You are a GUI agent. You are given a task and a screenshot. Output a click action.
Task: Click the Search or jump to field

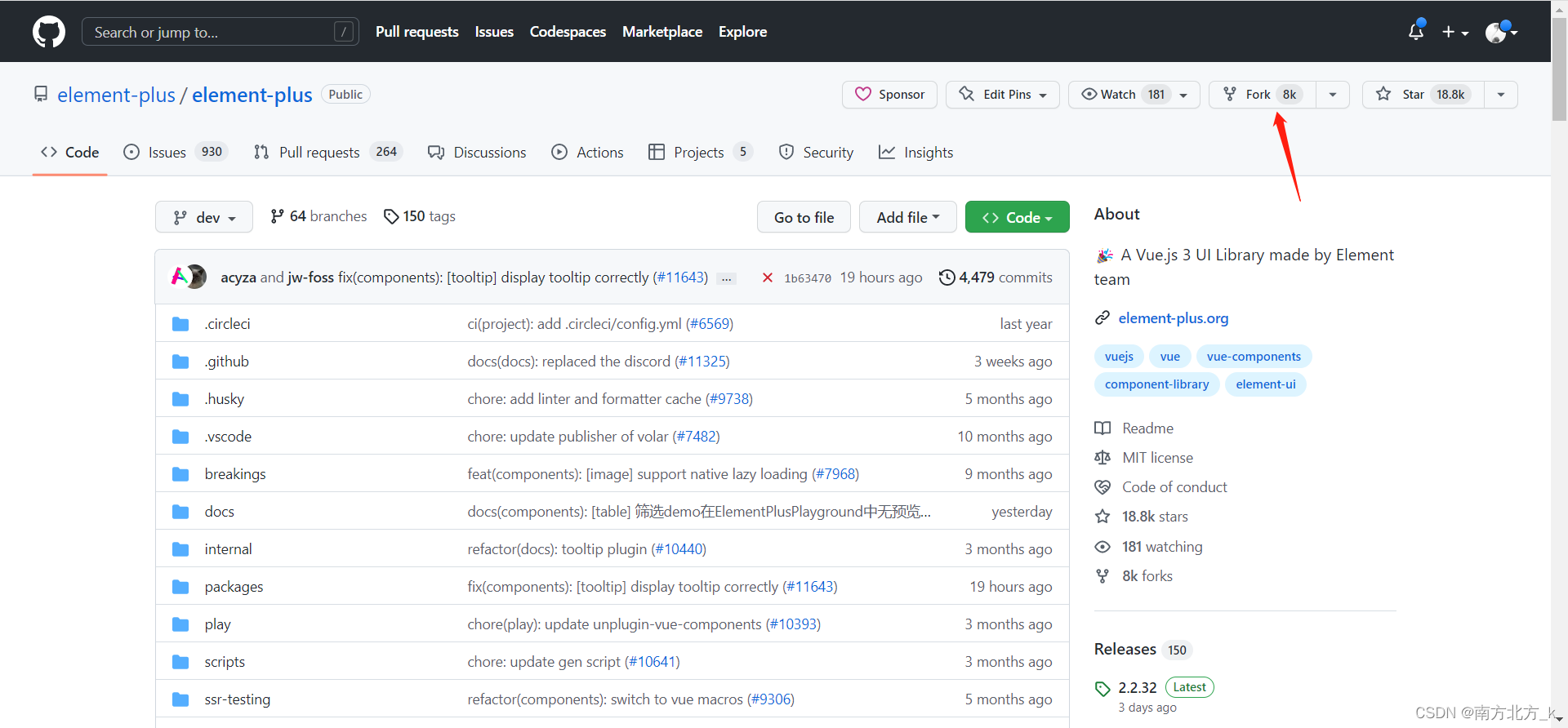(x=220, y=32)
